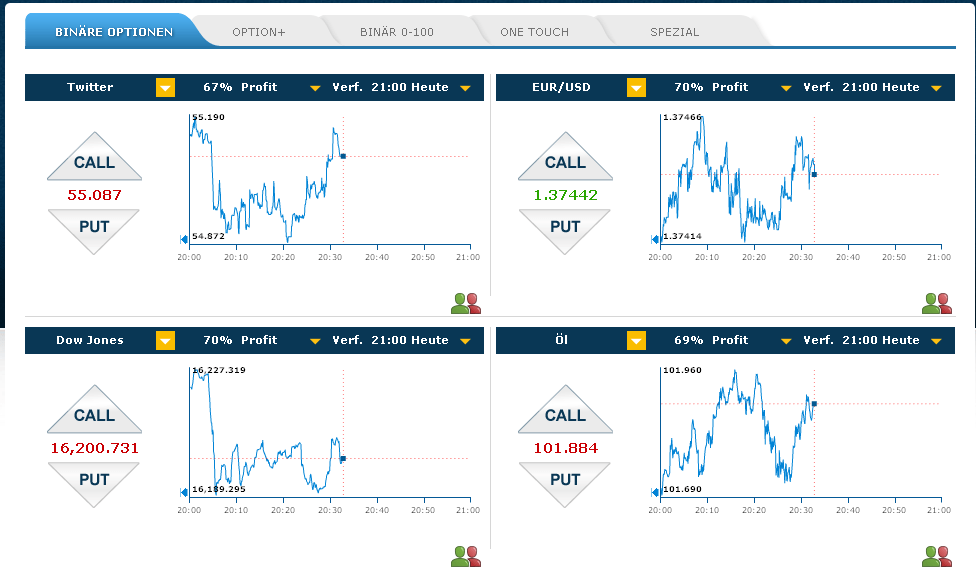Click blue arrow marker on Öl chart axis

click(x=655, y=492)
